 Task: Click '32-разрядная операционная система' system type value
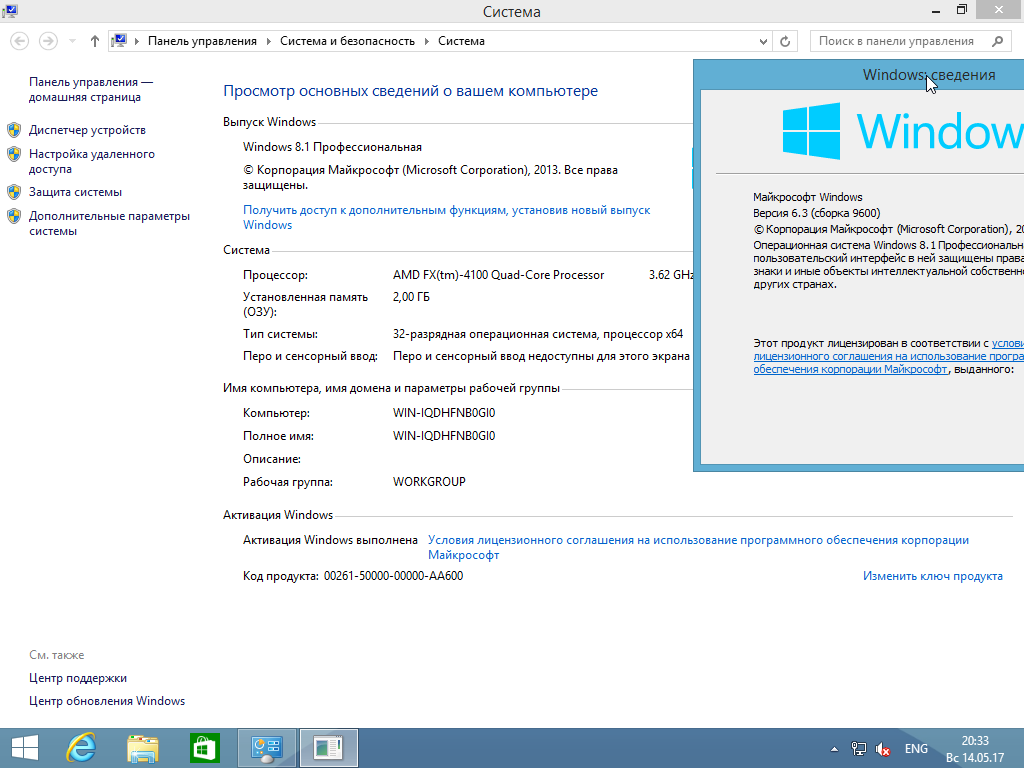(537, 334)
